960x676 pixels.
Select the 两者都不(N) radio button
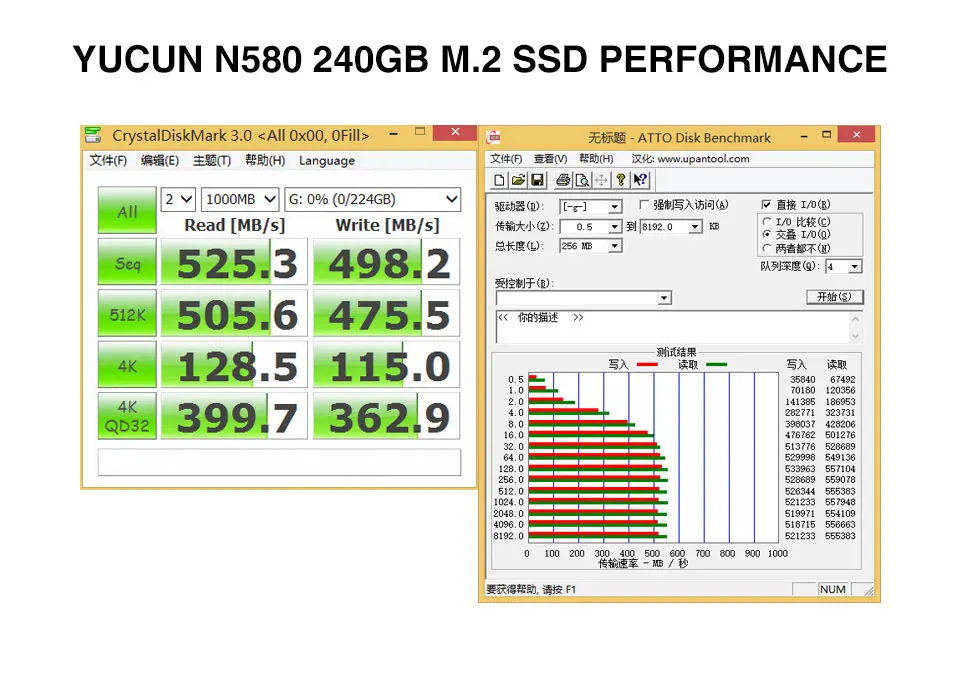pos(767,248)
